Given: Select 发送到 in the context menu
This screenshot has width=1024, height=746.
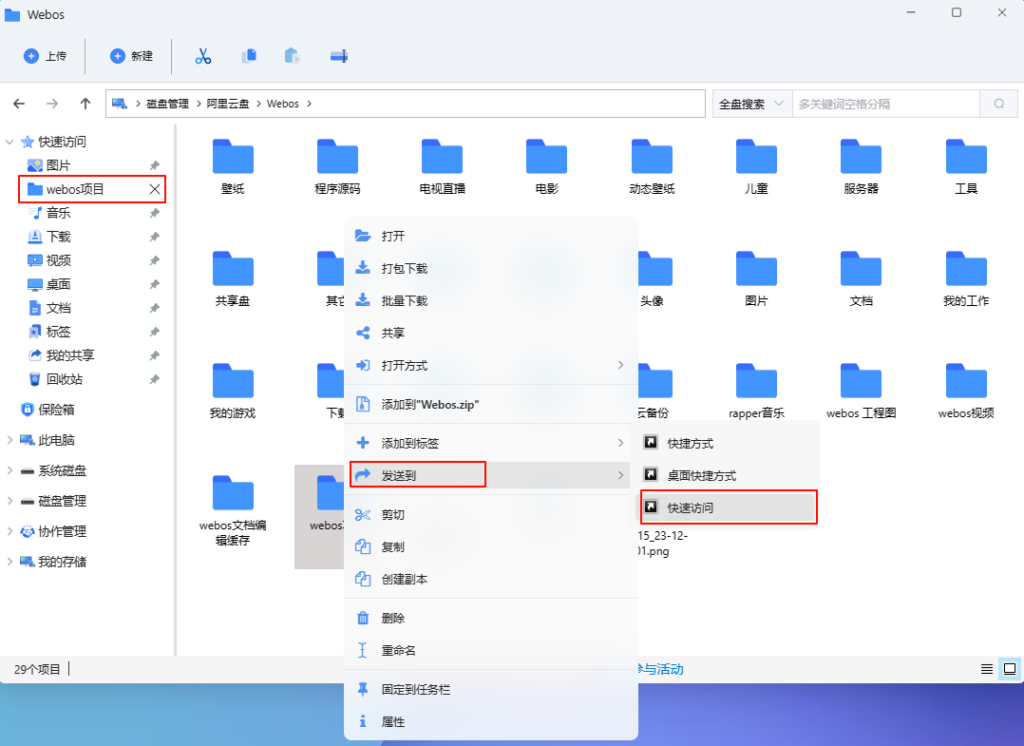Looking at the screenshot, I should point(417,474).
